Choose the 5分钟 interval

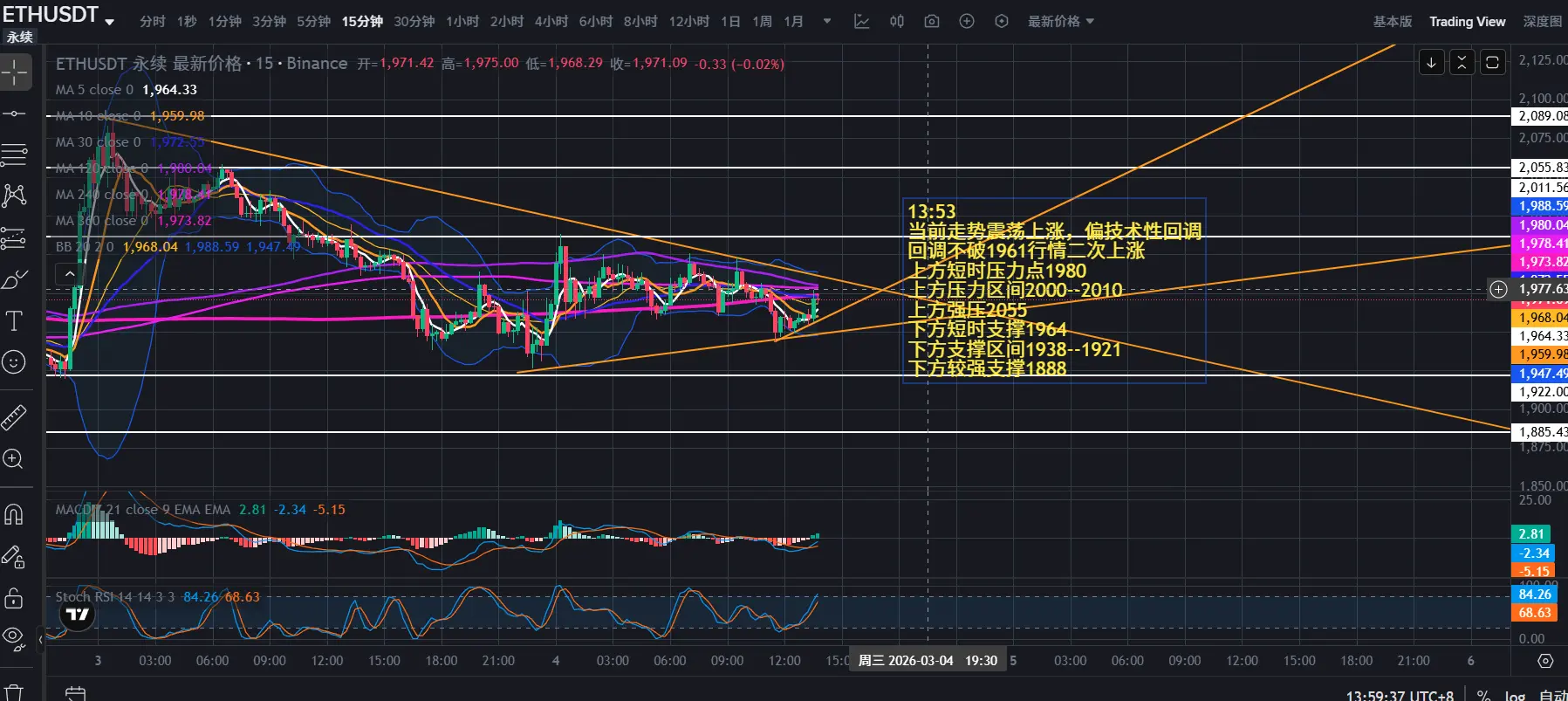314,21
